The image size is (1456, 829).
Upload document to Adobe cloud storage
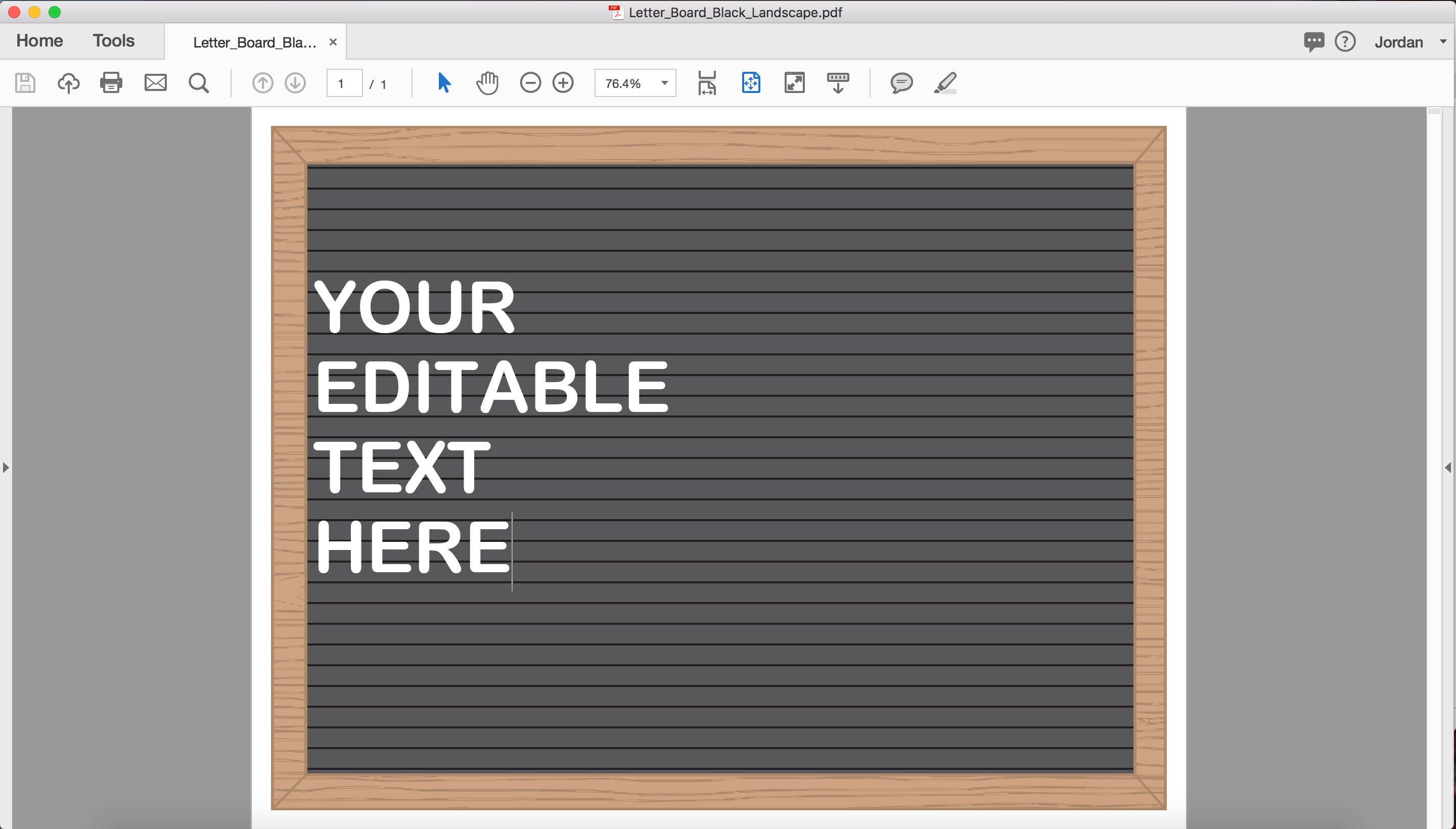[68, 82]
